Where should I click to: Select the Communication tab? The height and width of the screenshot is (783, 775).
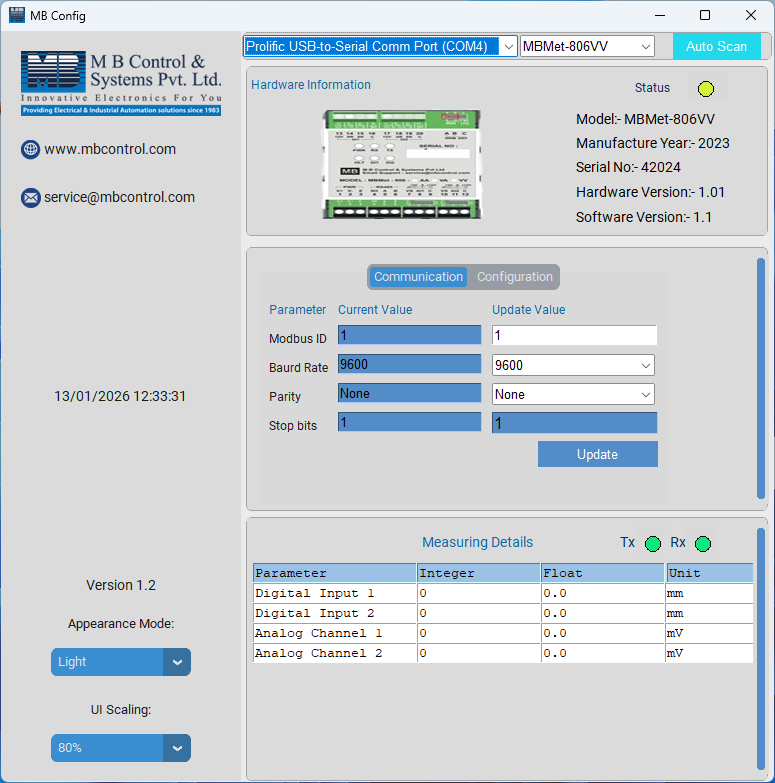click(x=418, y=277)
